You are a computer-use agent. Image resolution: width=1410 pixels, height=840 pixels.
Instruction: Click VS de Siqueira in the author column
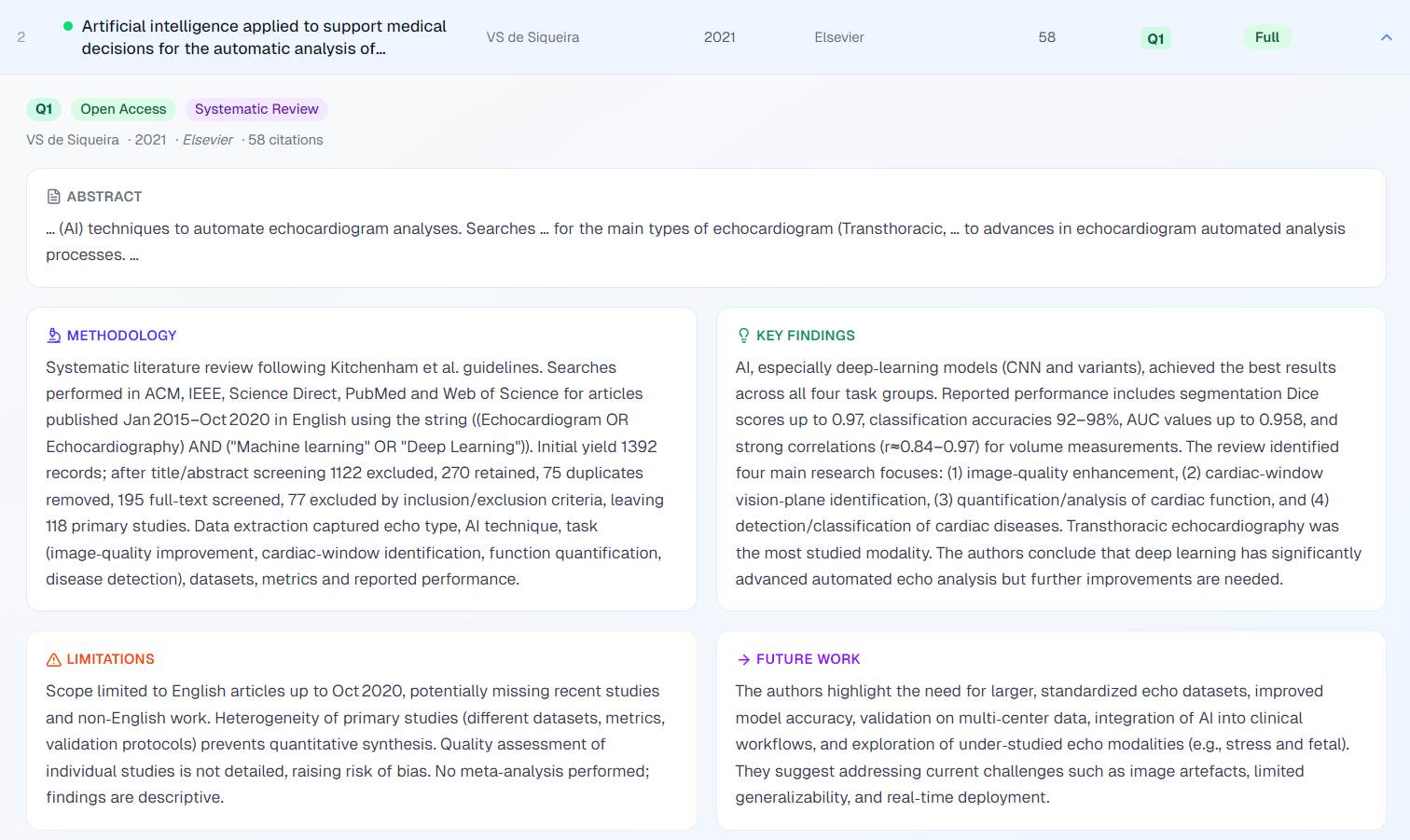(532, 37)
